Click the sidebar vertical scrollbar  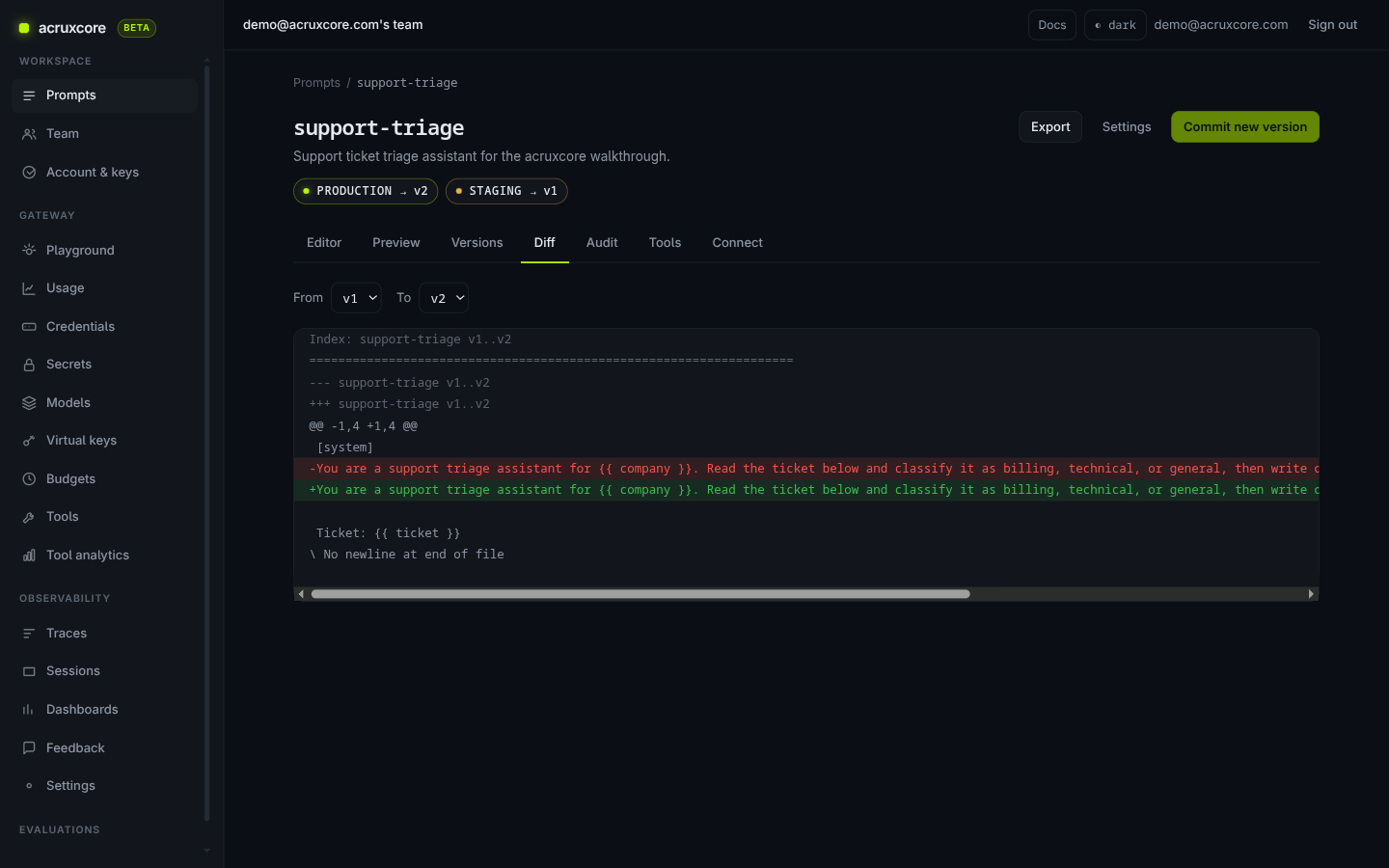coord(206,444)
